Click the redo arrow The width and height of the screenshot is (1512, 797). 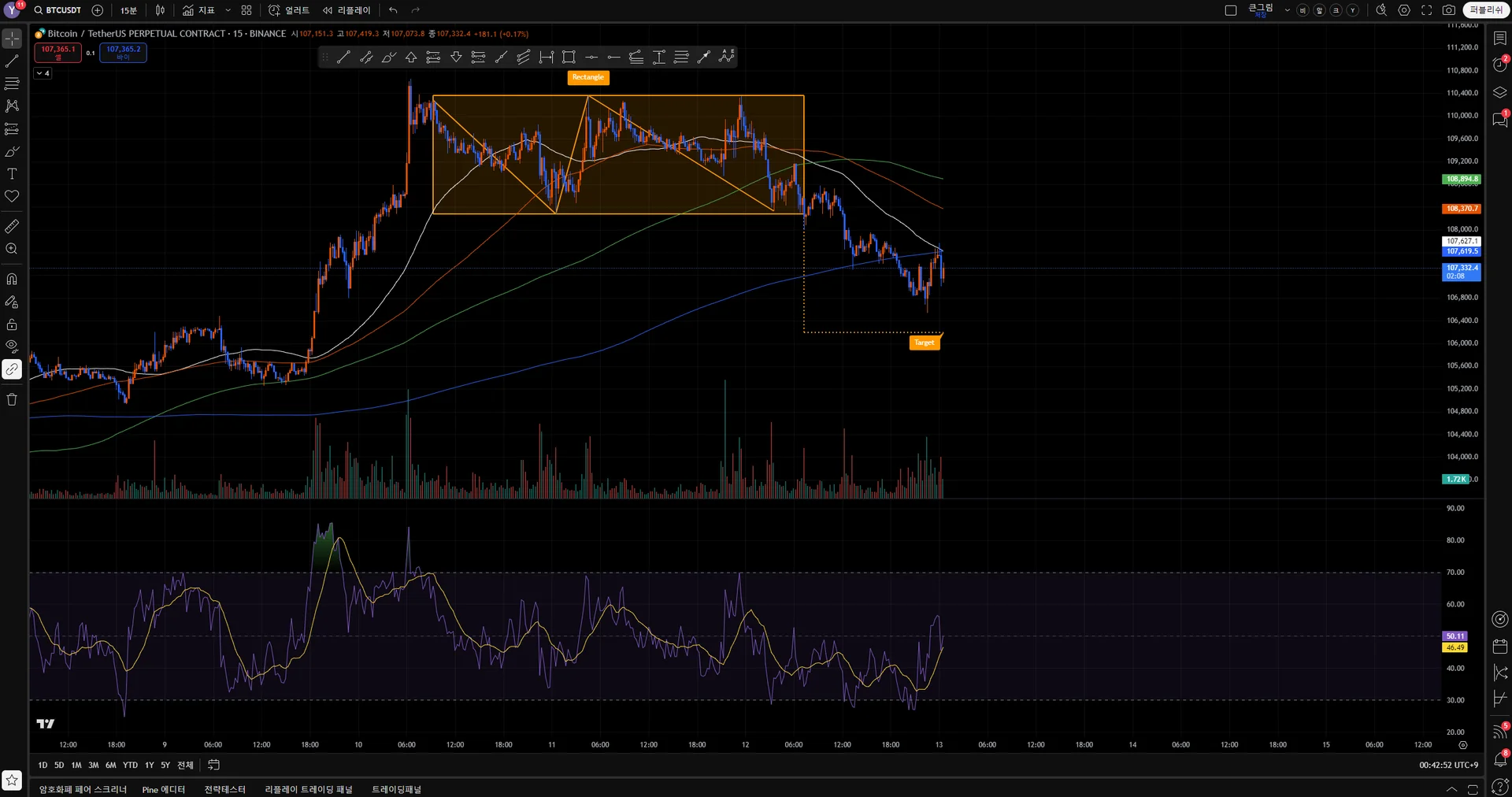tap(416, 10)
